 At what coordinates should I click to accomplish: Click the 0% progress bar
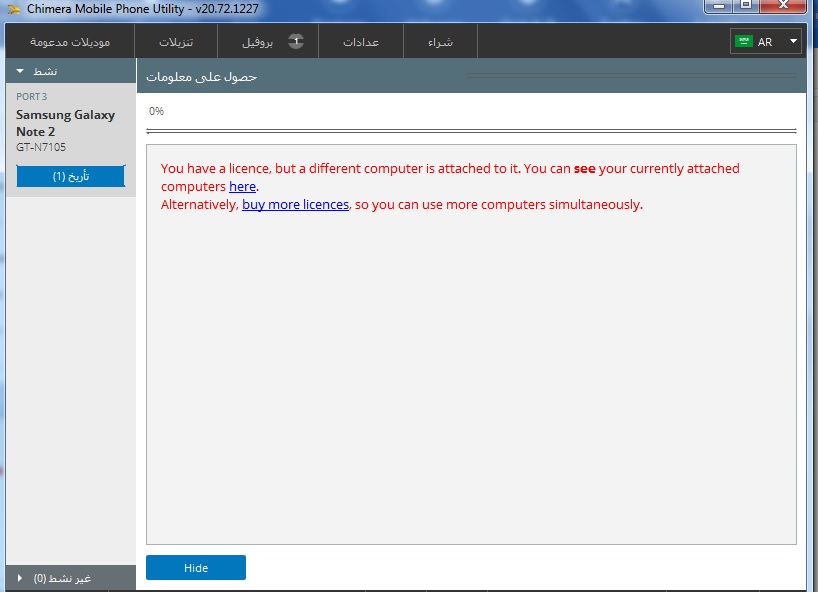(x=471, y=131)
